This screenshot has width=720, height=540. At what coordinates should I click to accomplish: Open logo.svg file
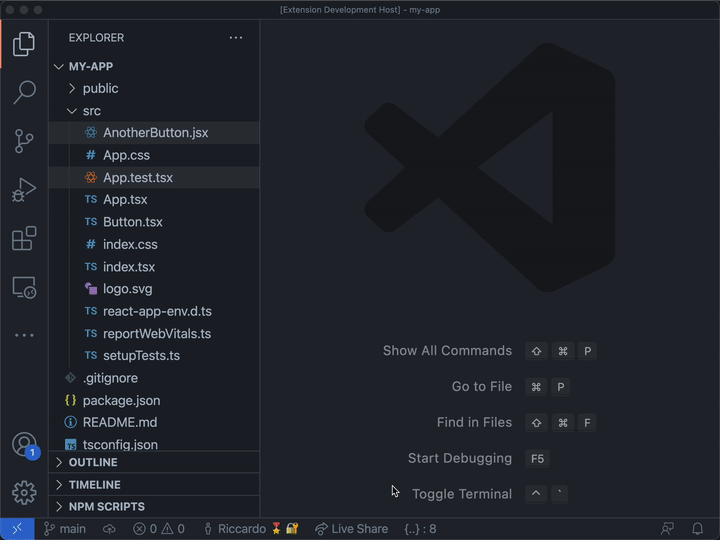[154, 289]
